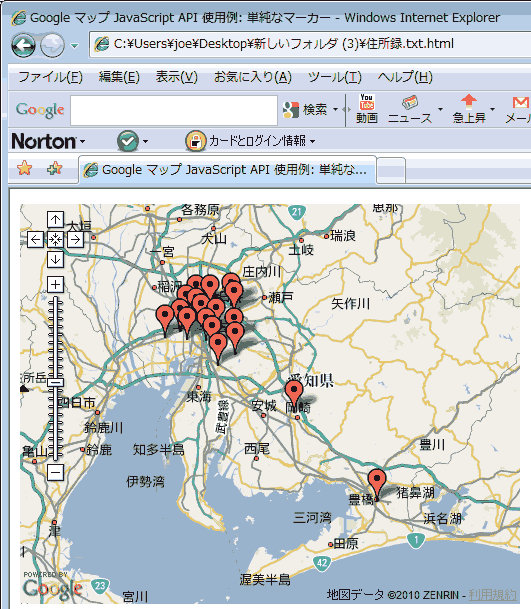Image resolution: width=531 pixels, height=609 pixels.
Task: Click the 浜名湖 label on map
Action: [x=442, y=518]
